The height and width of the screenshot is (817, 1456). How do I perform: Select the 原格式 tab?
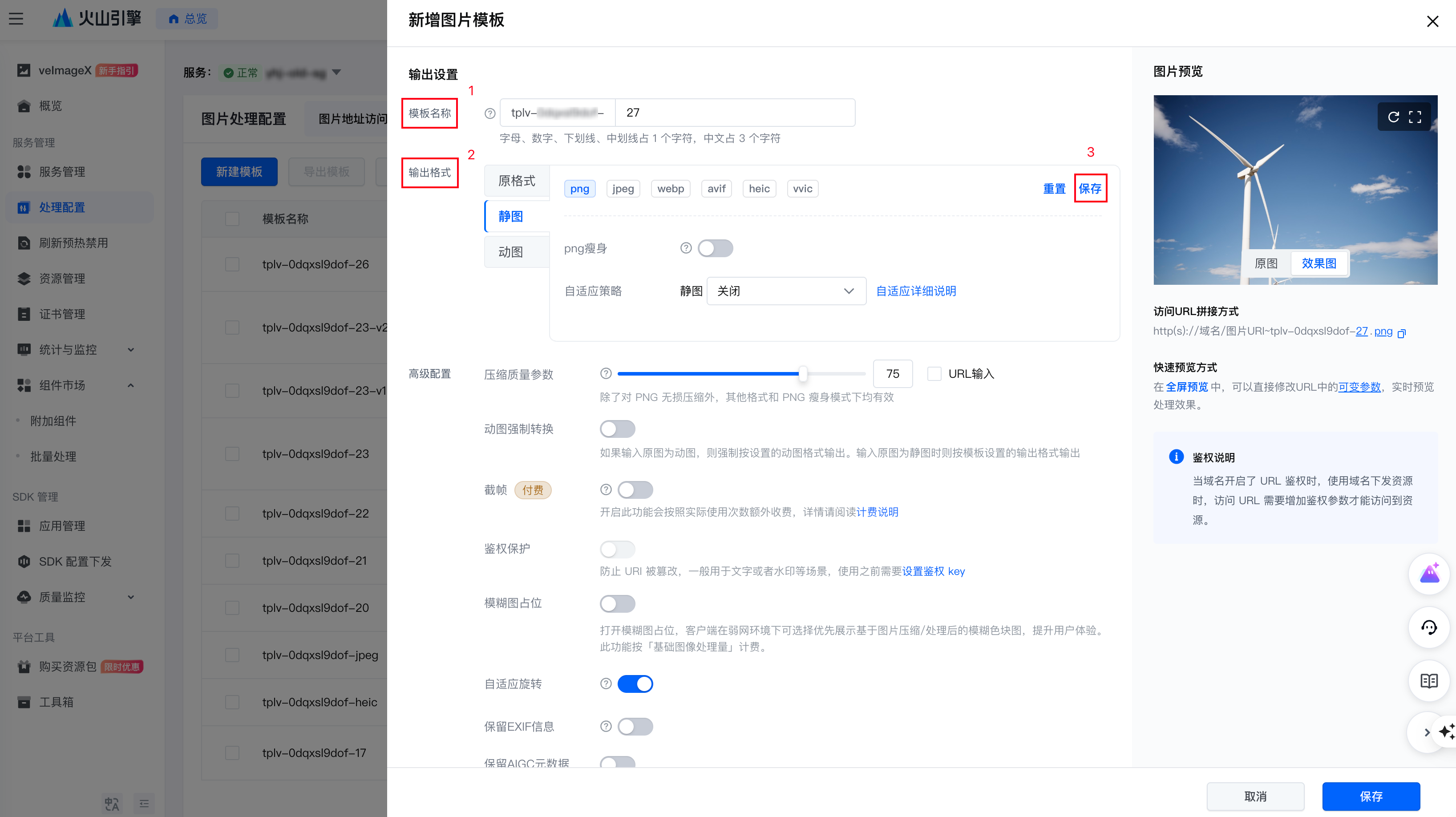tap(516, 181)
